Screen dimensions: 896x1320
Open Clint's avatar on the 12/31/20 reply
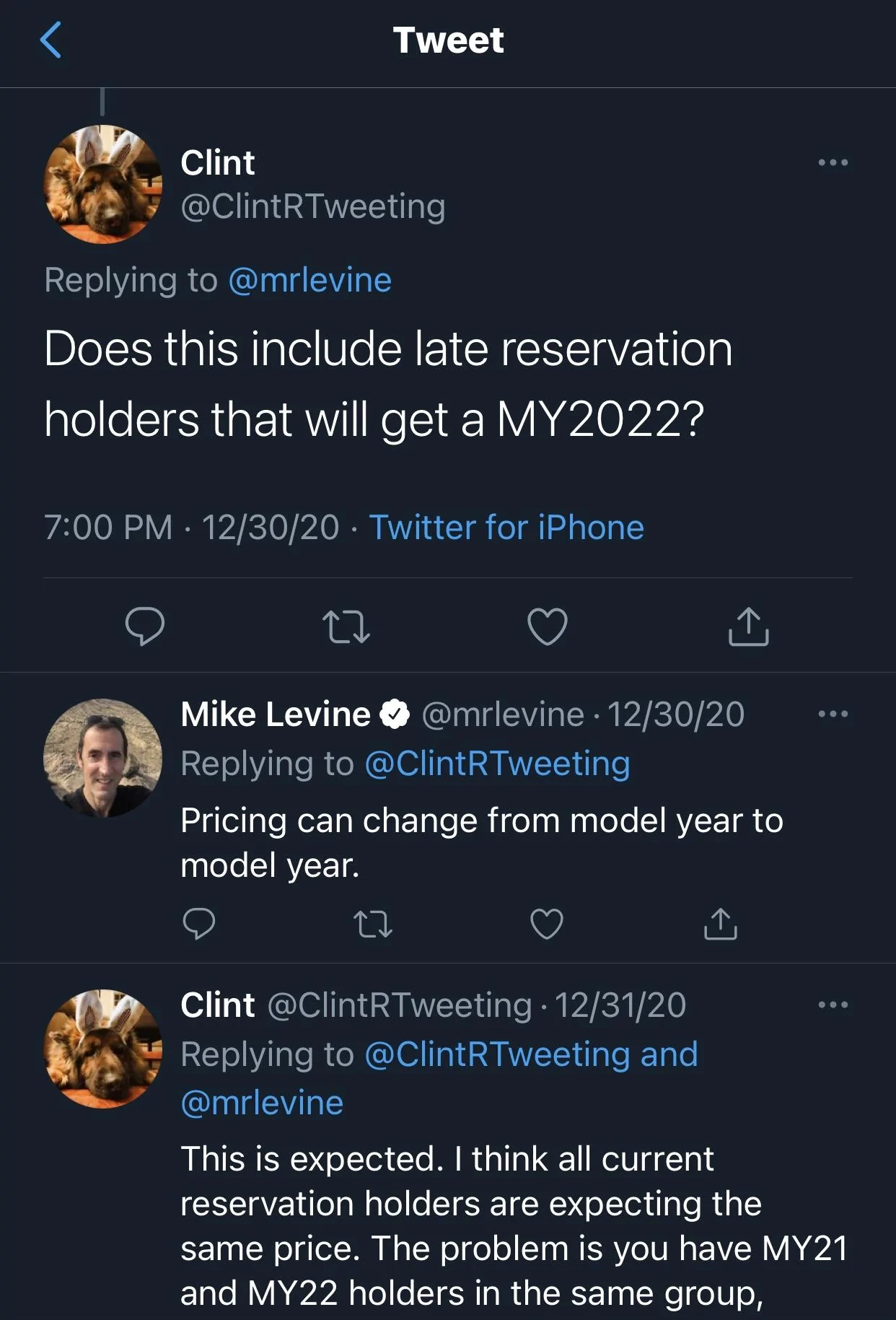[x=103, y=1049]
